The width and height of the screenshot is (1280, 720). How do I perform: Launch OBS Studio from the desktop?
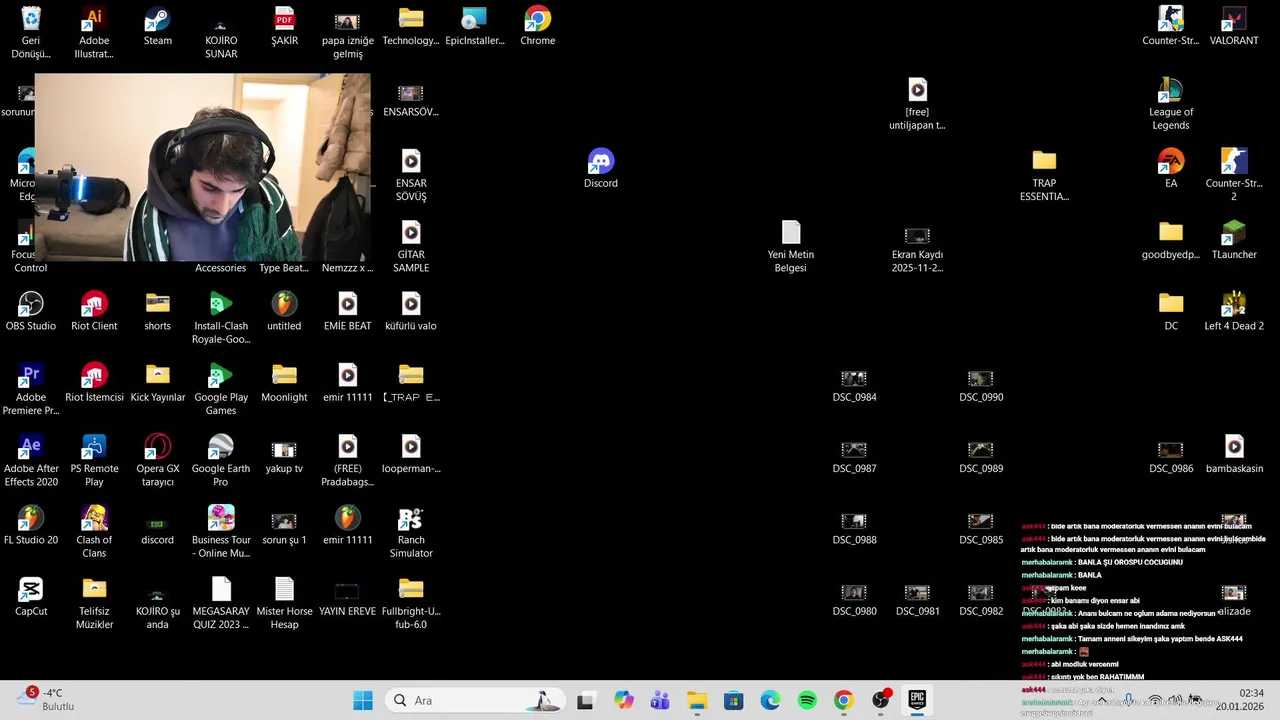pyautogui.click(x=31, y=312)
